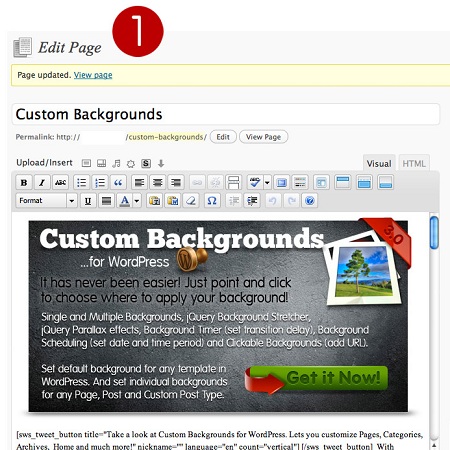Add an image via the Upload/Insert icon
The image size is (450, 450).
click(86, 163)
